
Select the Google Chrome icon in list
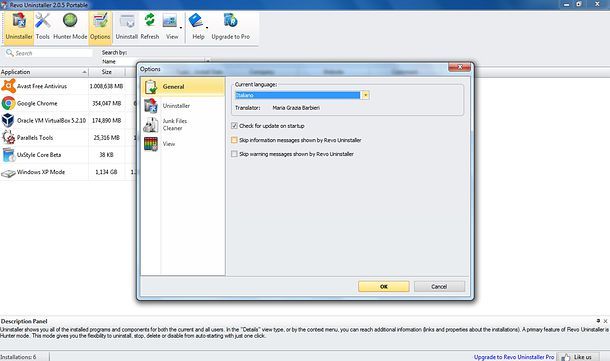click(8, 103)
